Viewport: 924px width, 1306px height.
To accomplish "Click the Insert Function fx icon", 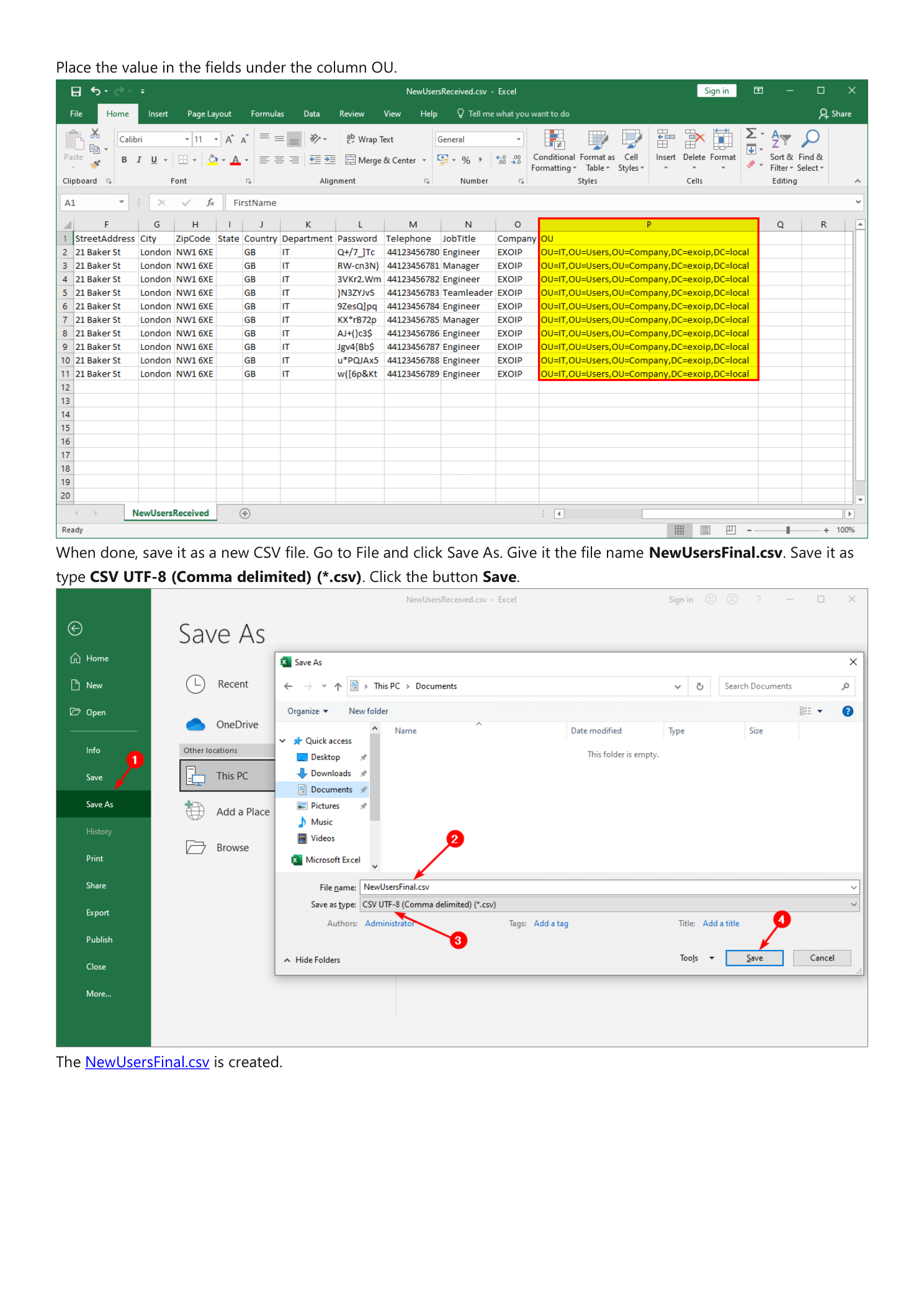I will coord(210,203).
